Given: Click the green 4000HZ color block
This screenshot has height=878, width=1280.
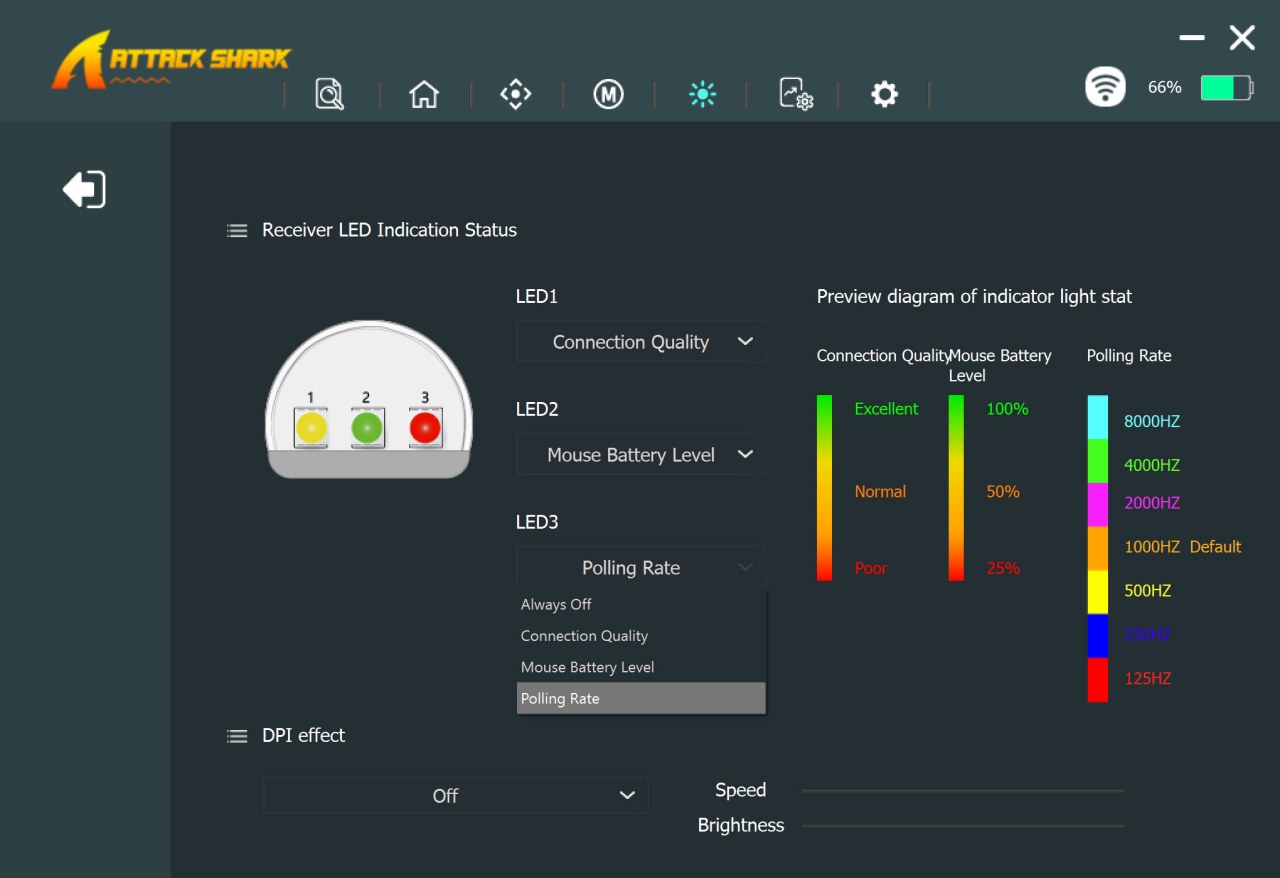Looking at the screenshot, I should tap(1098, 462).
